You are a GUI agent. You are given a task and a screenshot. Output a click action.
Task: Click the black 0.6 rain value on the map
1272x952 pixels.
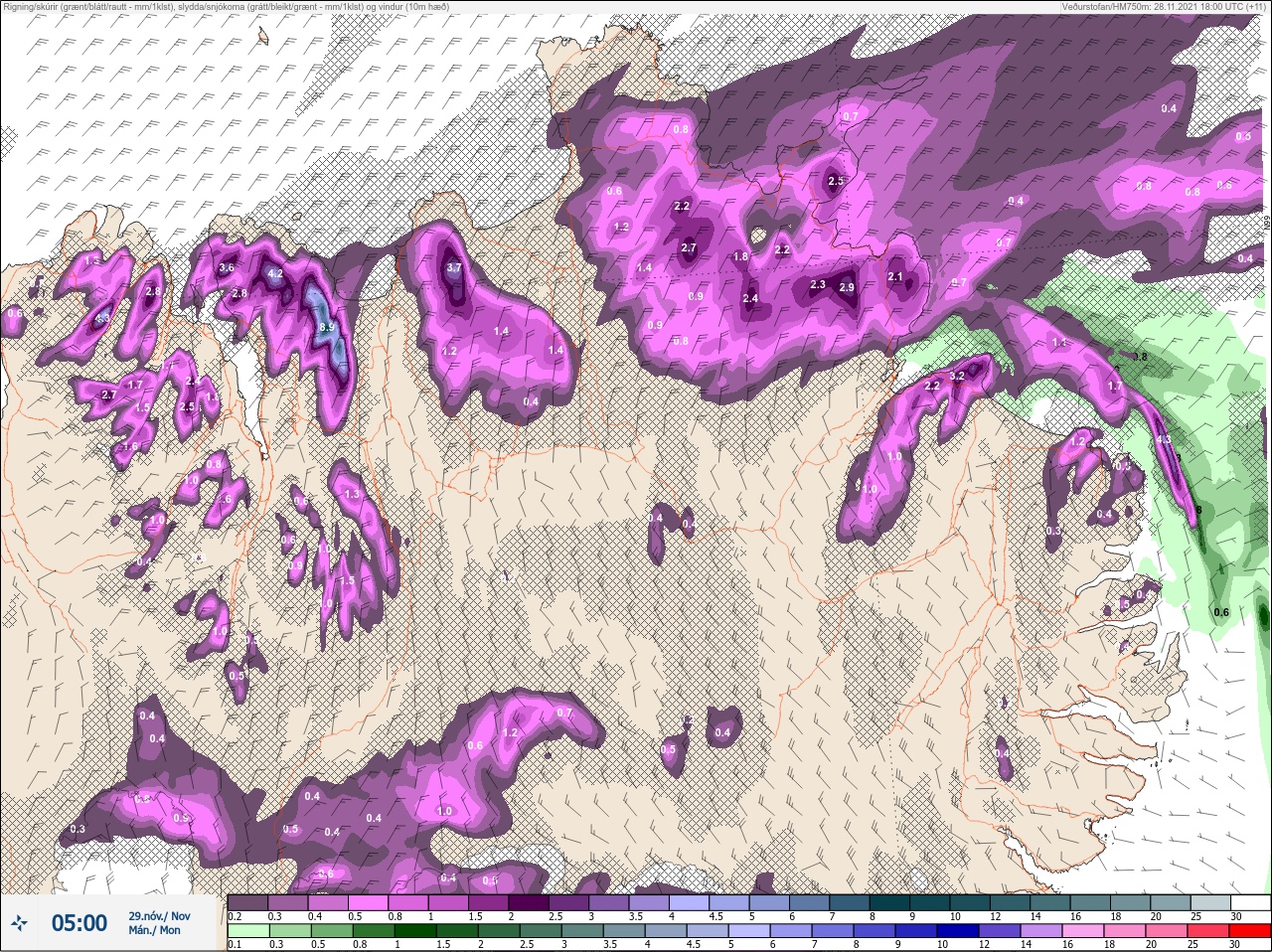click(1221, 612)
